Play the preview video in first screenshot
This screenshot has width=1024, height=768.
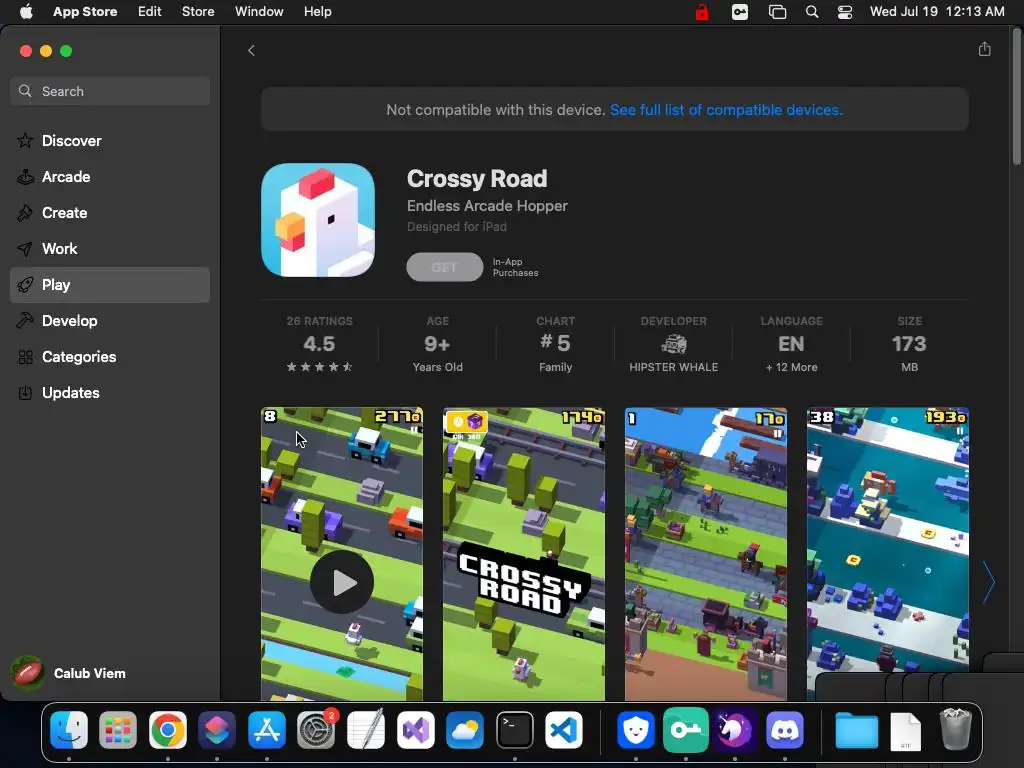point(342,582)
